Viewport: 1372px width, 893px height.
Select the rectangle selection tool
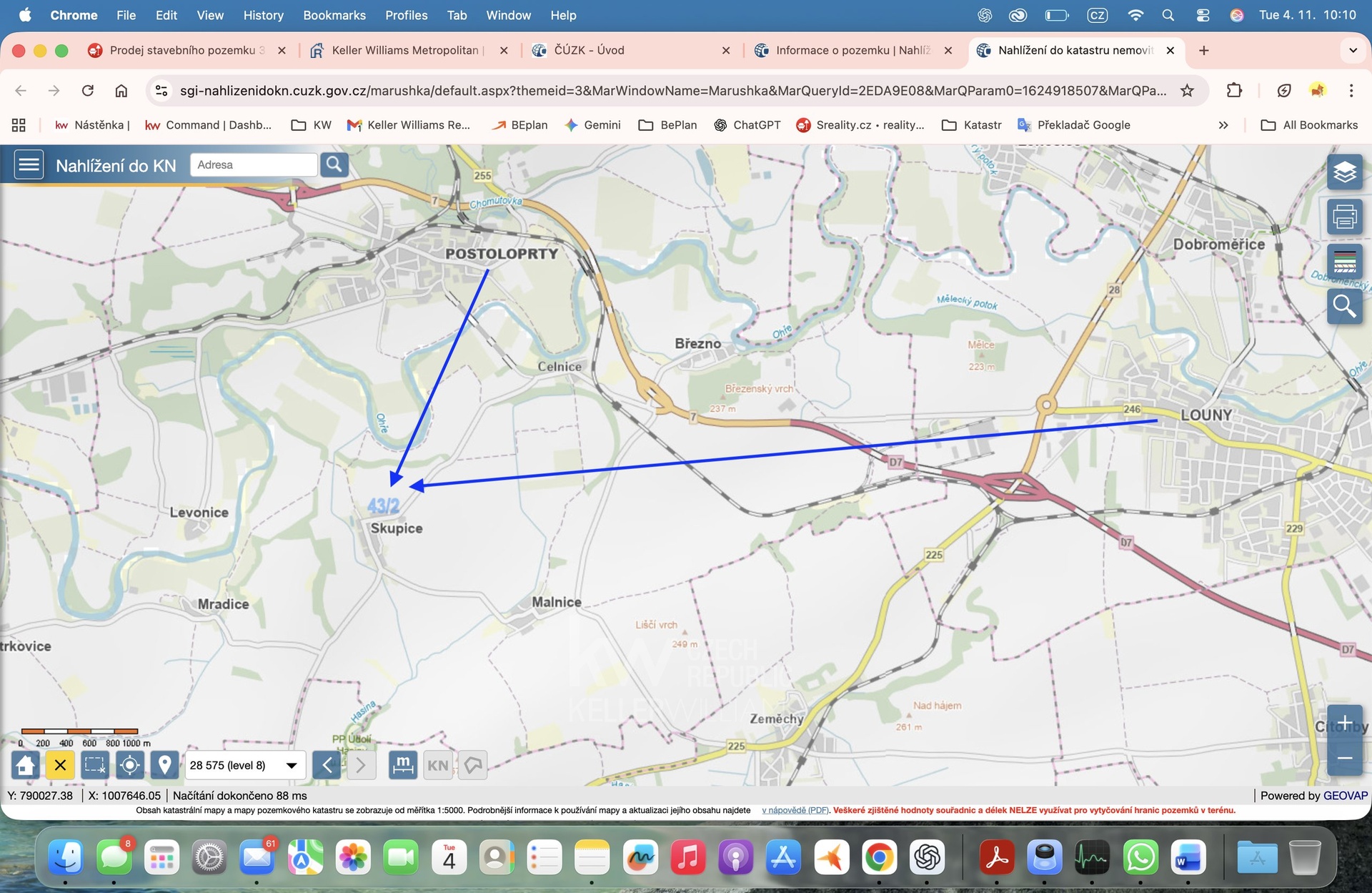coord(94,765)
